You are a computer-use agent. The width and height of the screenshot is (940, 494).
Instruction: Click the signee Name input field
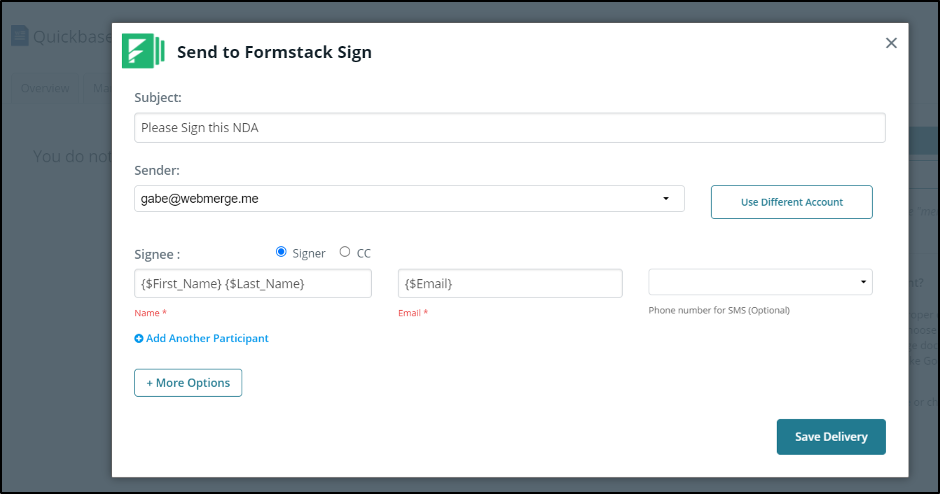253,284
